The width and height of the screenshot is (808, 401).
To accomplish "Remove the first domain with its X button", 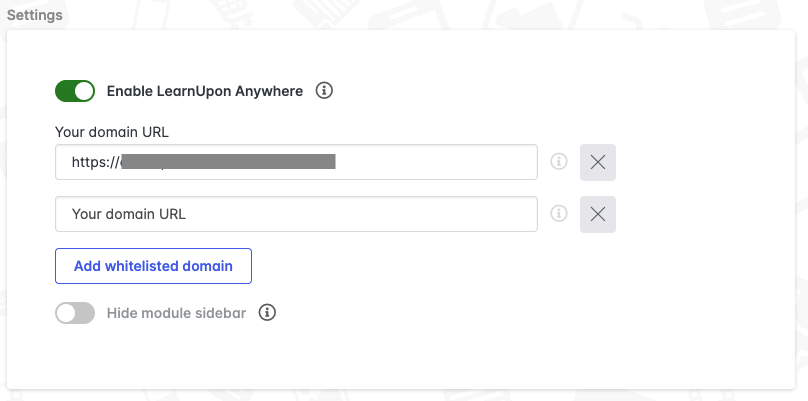I will click(x=598, y=162).
